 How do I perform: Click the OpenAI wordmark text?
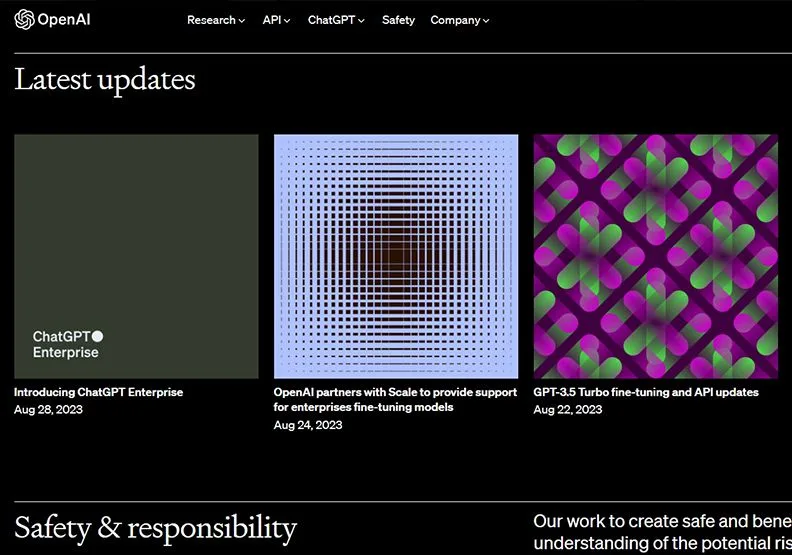[64, 20]
